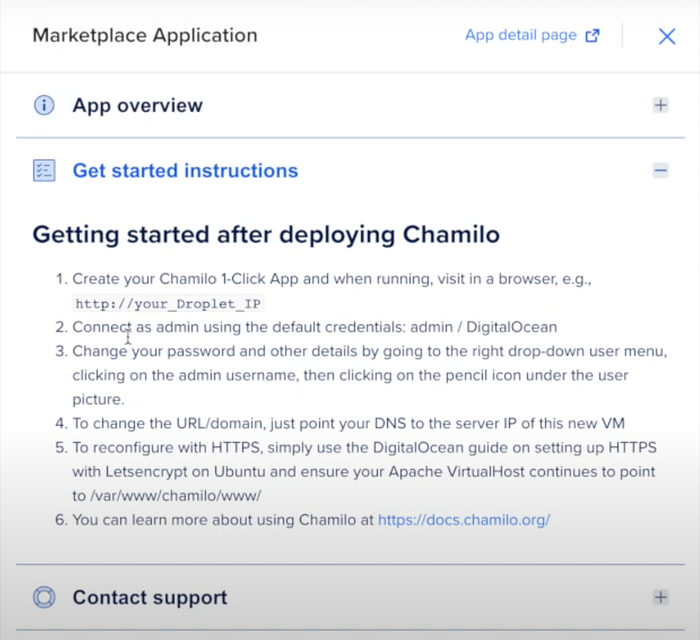Viewport: 700px width, 640px height.
Task: Click the Marketplace Application panel title
Action: (x=145, y=36)
